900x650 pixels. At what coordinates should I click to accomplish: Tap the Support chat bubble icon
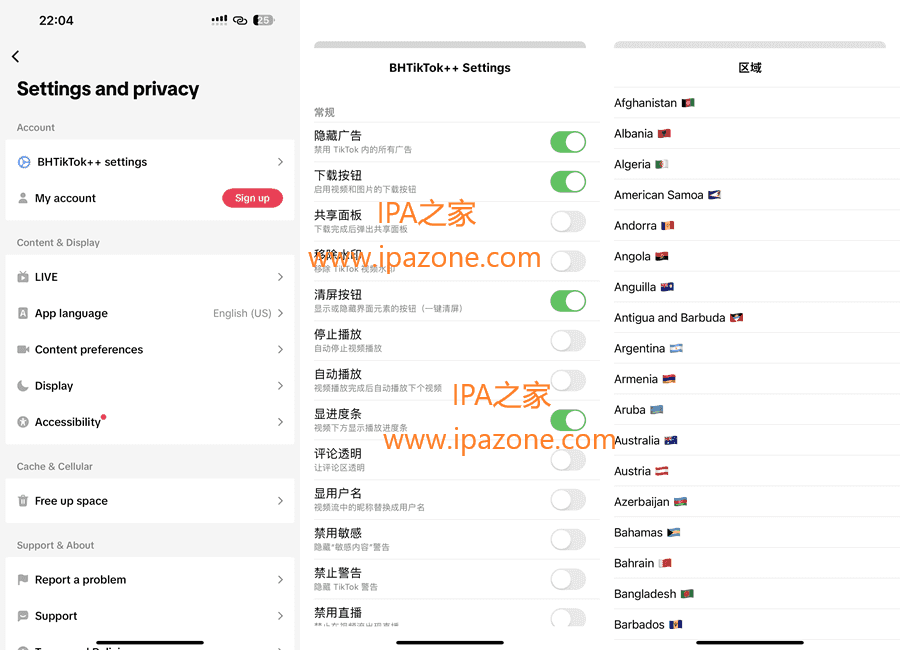coord(23,616)
